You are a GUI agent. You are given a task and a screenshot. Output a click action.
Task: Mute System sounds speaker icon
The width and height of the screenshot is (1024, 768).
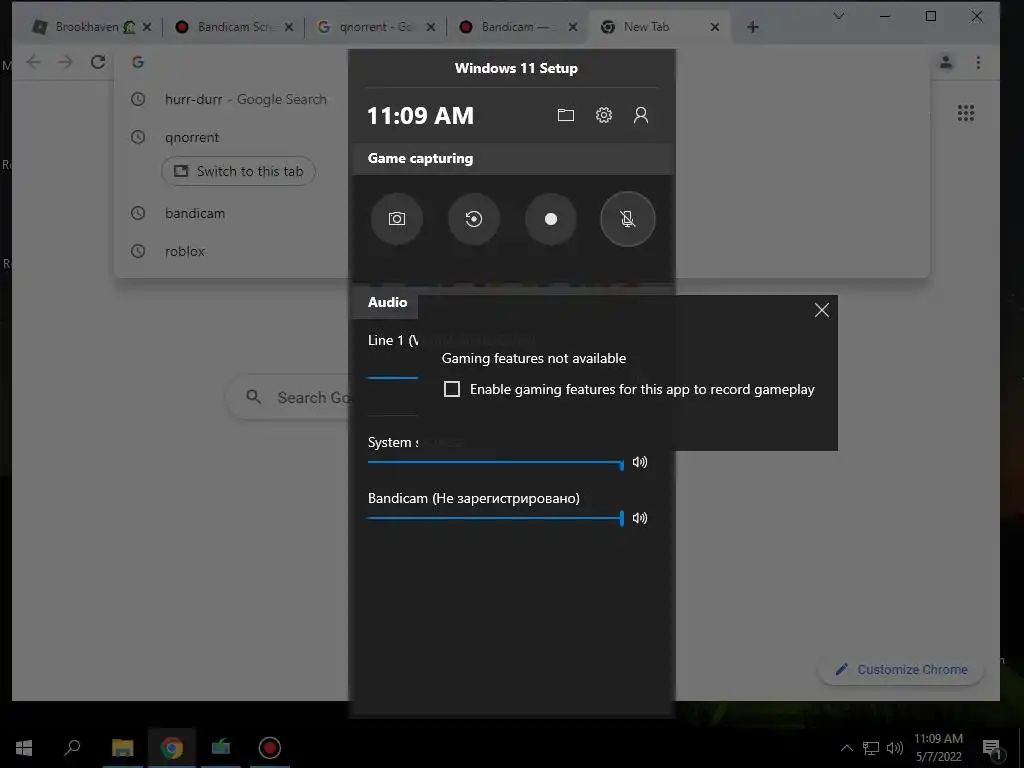[640, 462]
